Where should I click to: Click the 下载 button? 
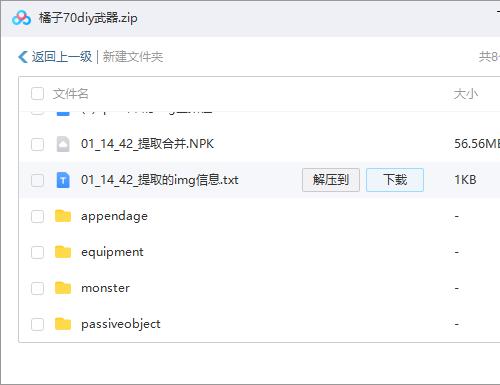(x=395, y=180)
